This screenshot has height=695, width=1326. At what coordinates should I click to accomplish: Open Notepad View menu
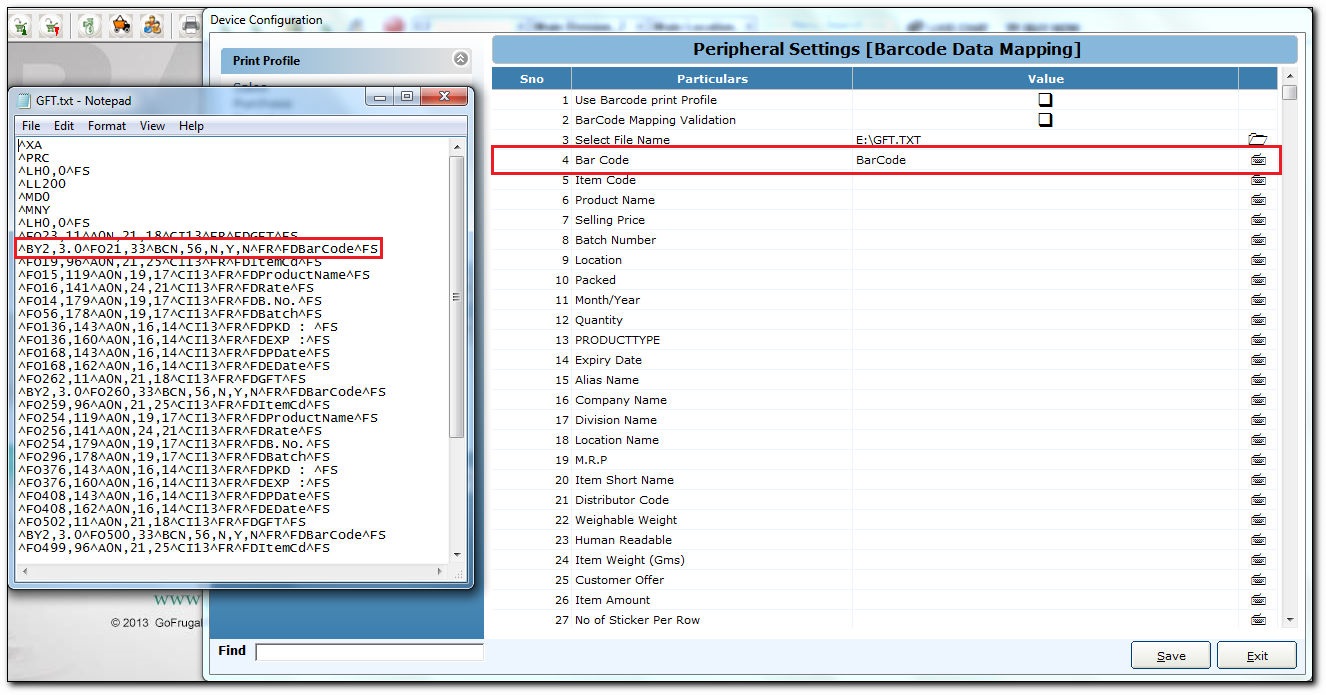[152, 126]
